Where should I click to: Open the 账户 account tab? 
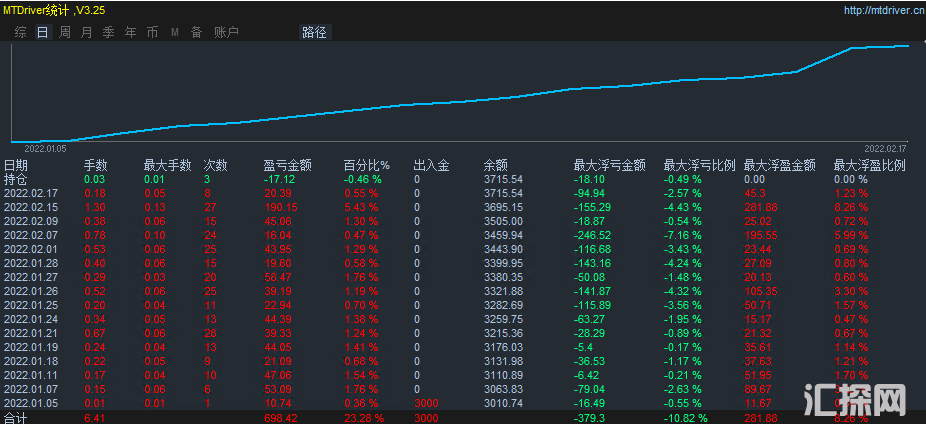[227, 32]
